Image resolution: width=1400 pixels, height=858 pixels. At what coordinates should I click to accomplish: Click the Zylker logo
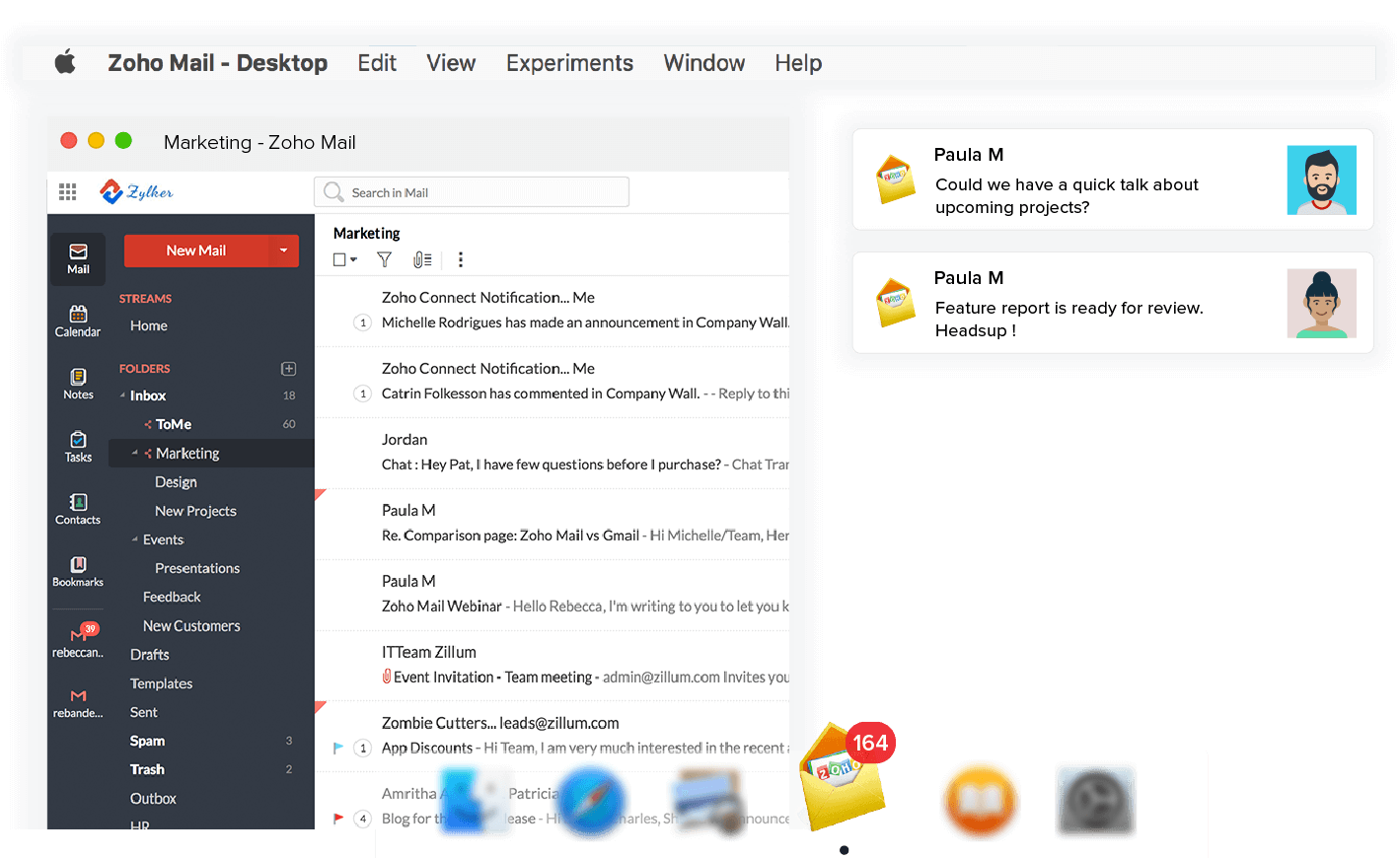[x=137, y=191]
